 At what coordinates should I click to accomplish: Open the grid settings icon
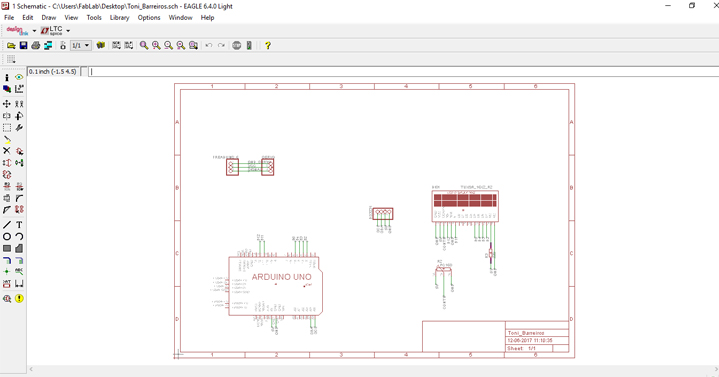tap(11, 59)
